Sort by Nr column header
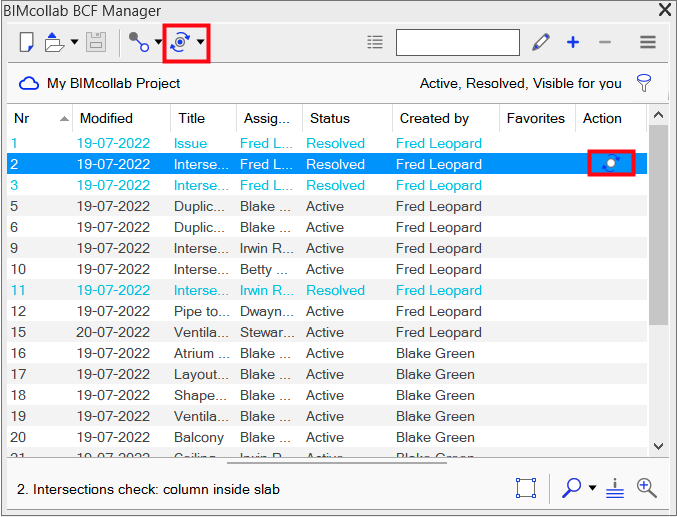Image resolution: width=677 pixels, height=517 pixels. pos(40,118)
